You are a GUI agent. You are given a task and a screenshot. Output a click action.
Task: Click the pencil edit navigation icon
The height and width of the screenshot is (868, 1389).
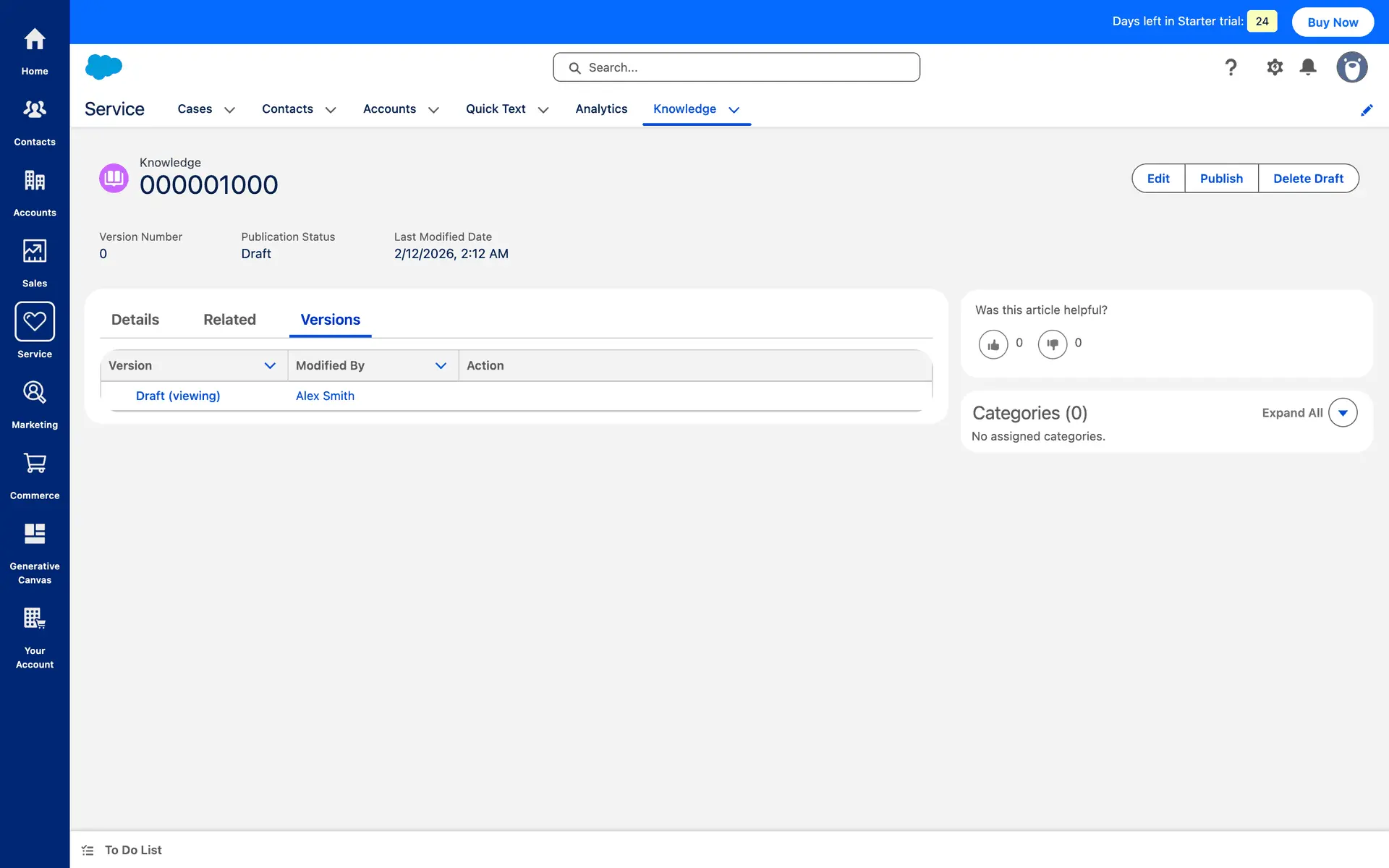pos(1366,110)
